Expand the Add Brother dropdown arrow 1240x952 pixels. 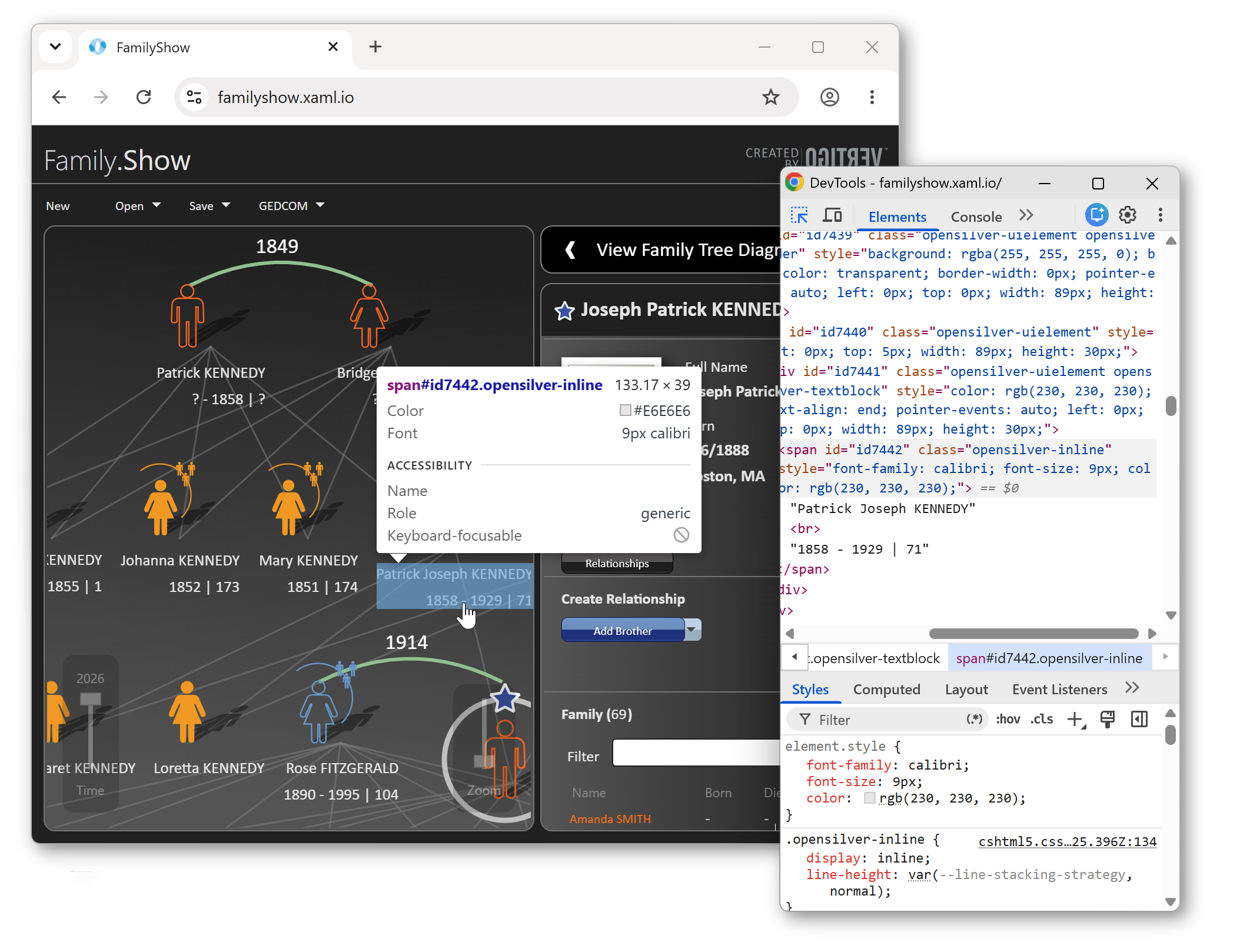click(693, 630)
